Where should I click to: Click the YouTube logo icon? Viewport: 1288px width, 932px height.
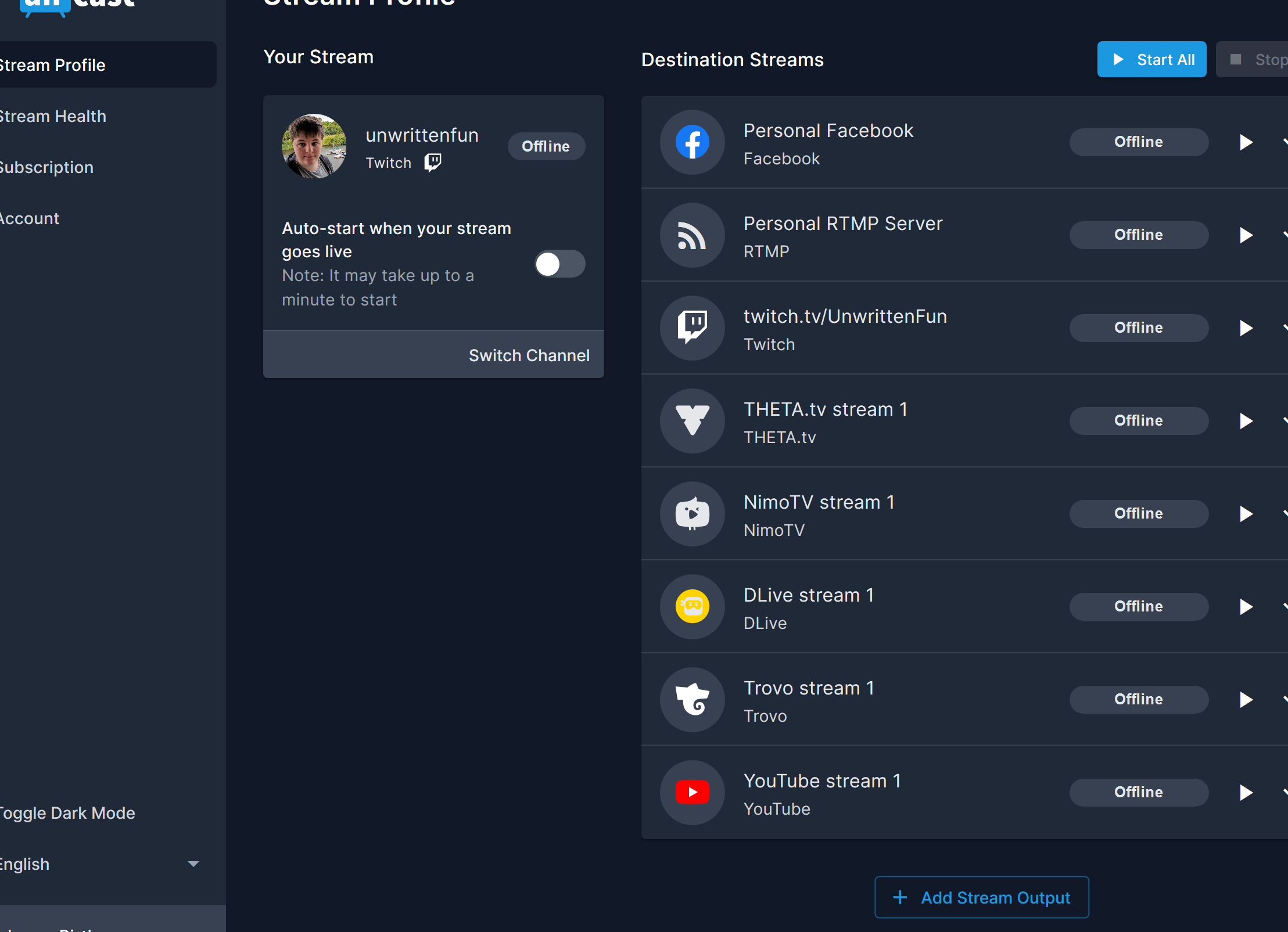(x=692, y=793)
